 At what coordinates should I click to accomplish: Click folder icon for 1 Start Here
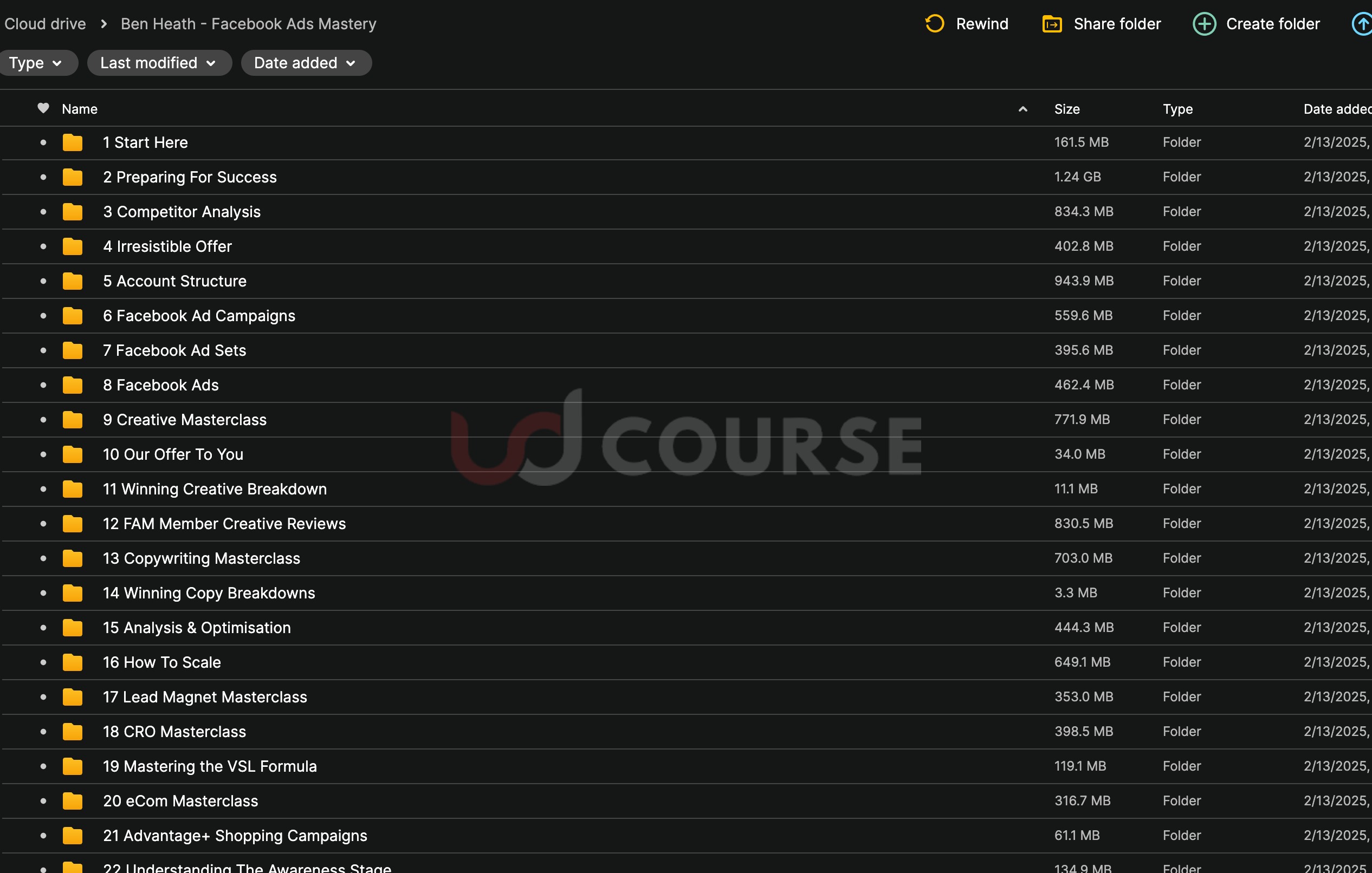click(73, 142)
